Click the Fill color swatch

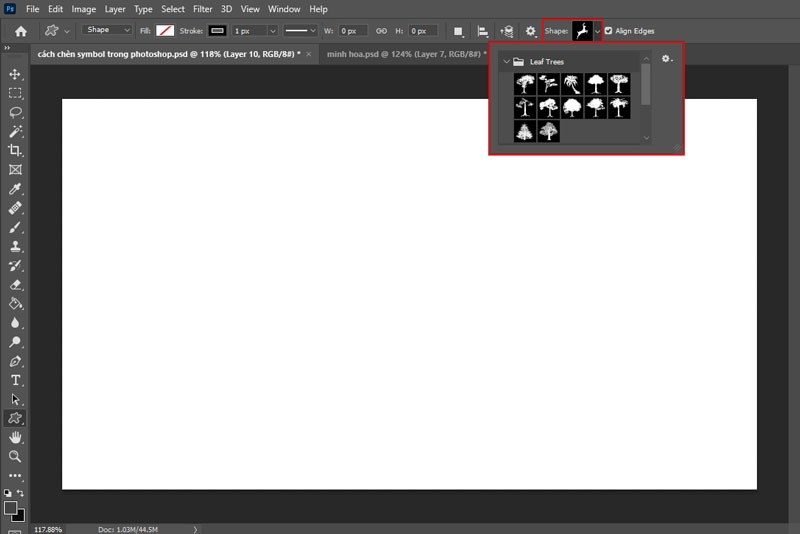pos(165,31)
